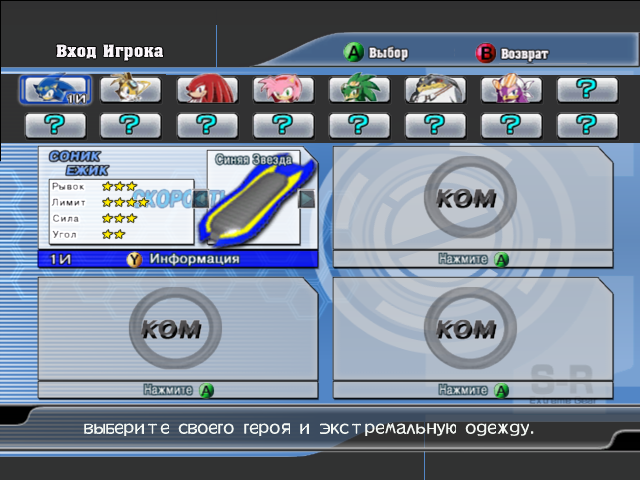
Task: Click the Возврат label
Action: pos(524,54)
